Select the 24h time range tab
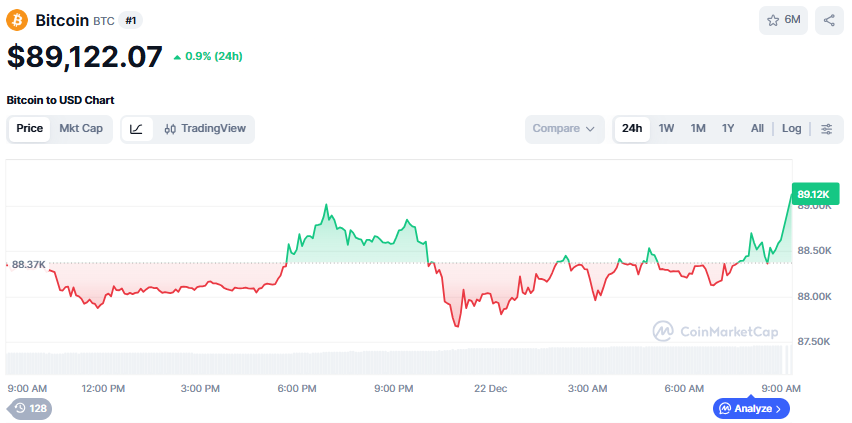 point(632,129)
